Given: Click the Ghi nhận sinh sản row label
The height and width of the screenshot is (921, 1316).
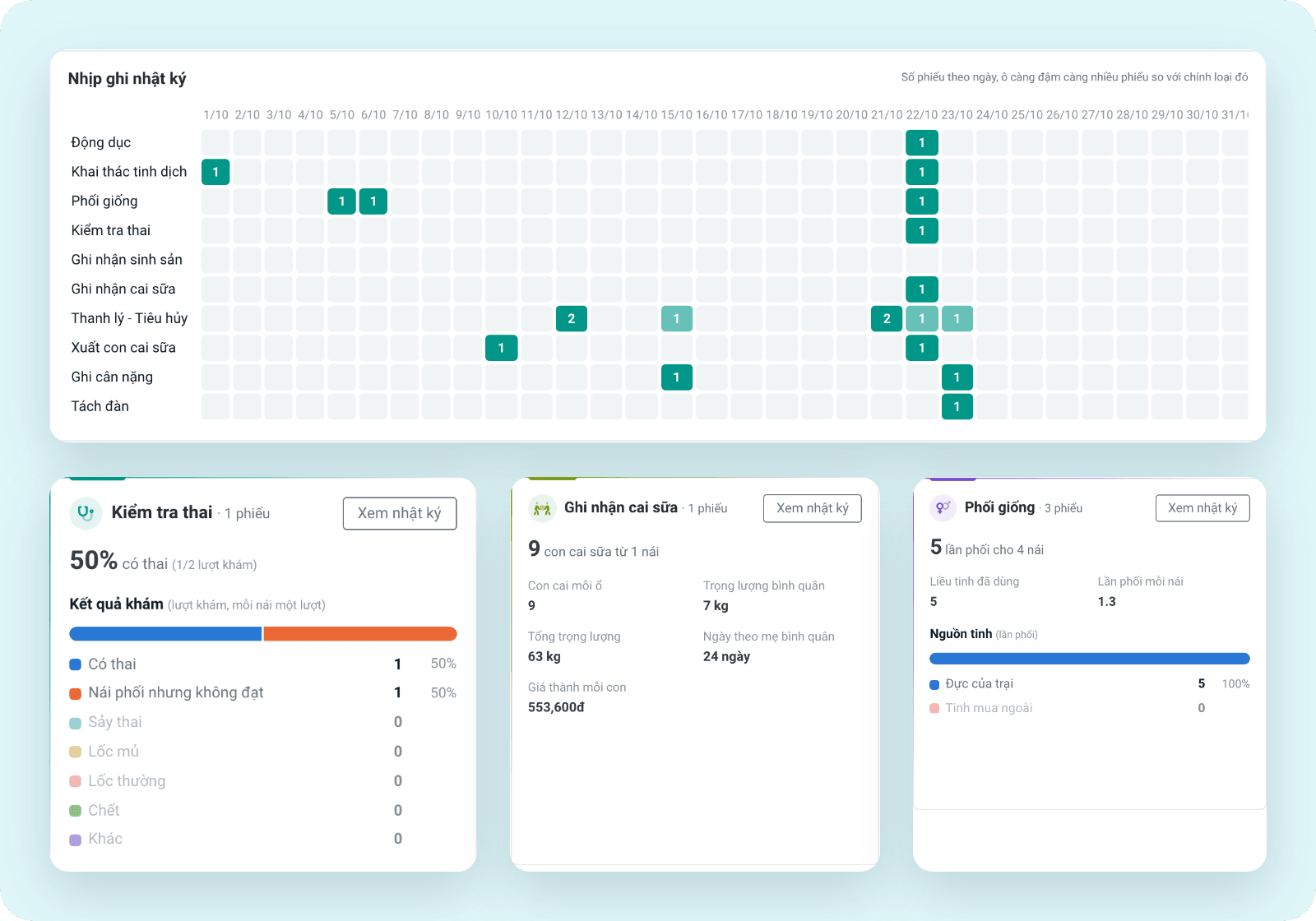Looking at the screenshot, I should click(127, 260).
